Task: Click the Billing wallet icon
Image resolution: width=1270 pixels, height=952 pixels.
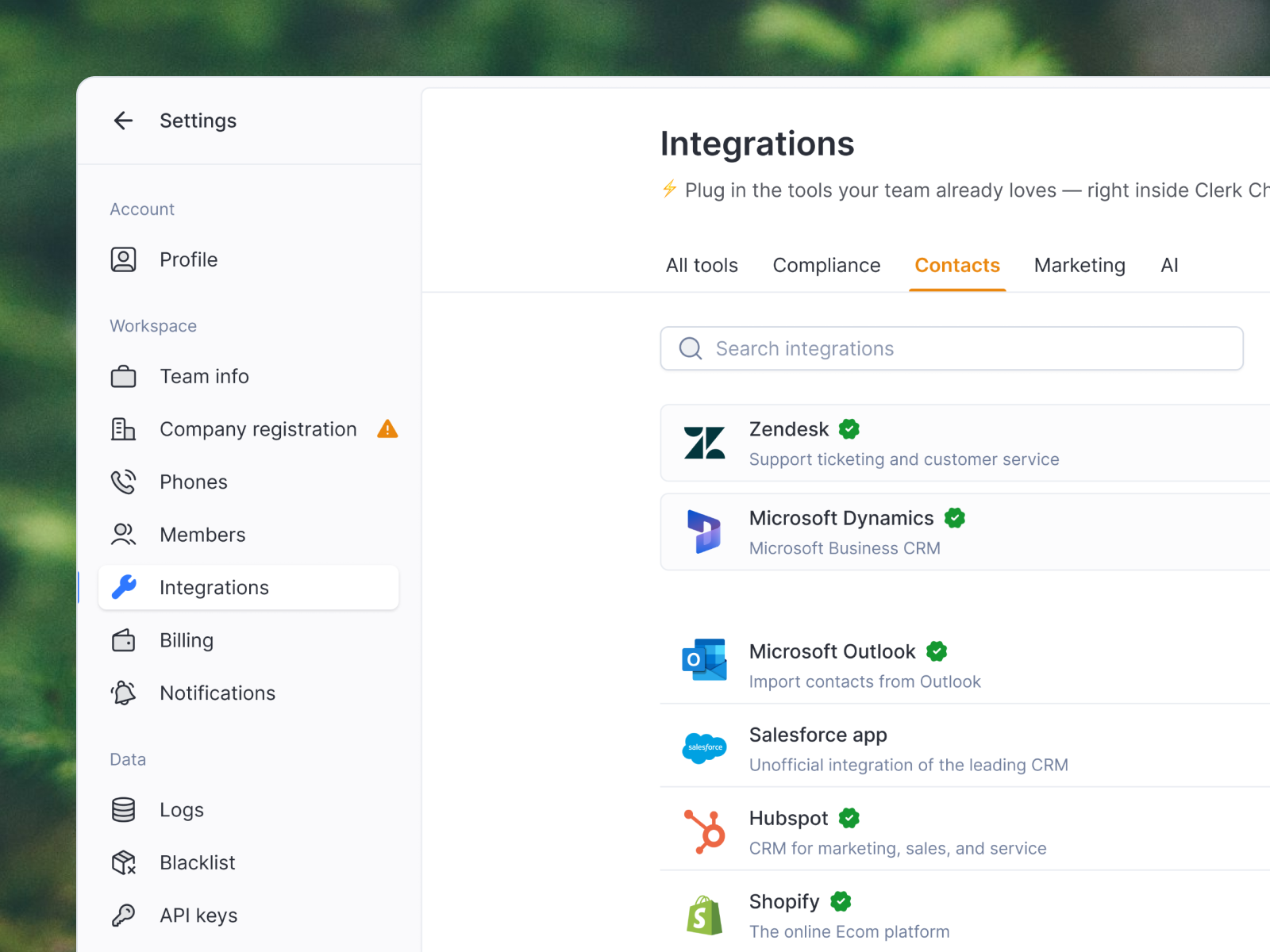Action: tap(123, 640)
